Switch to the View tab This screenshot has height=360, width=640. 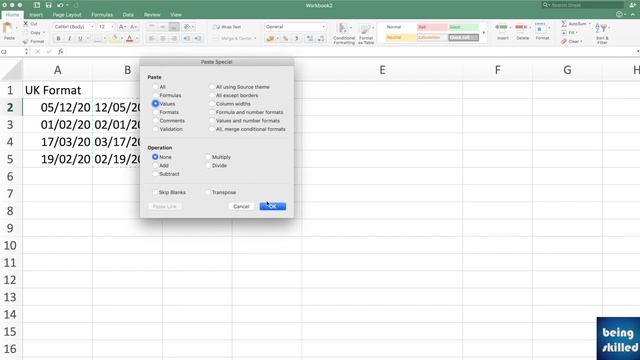click(176, 15)
